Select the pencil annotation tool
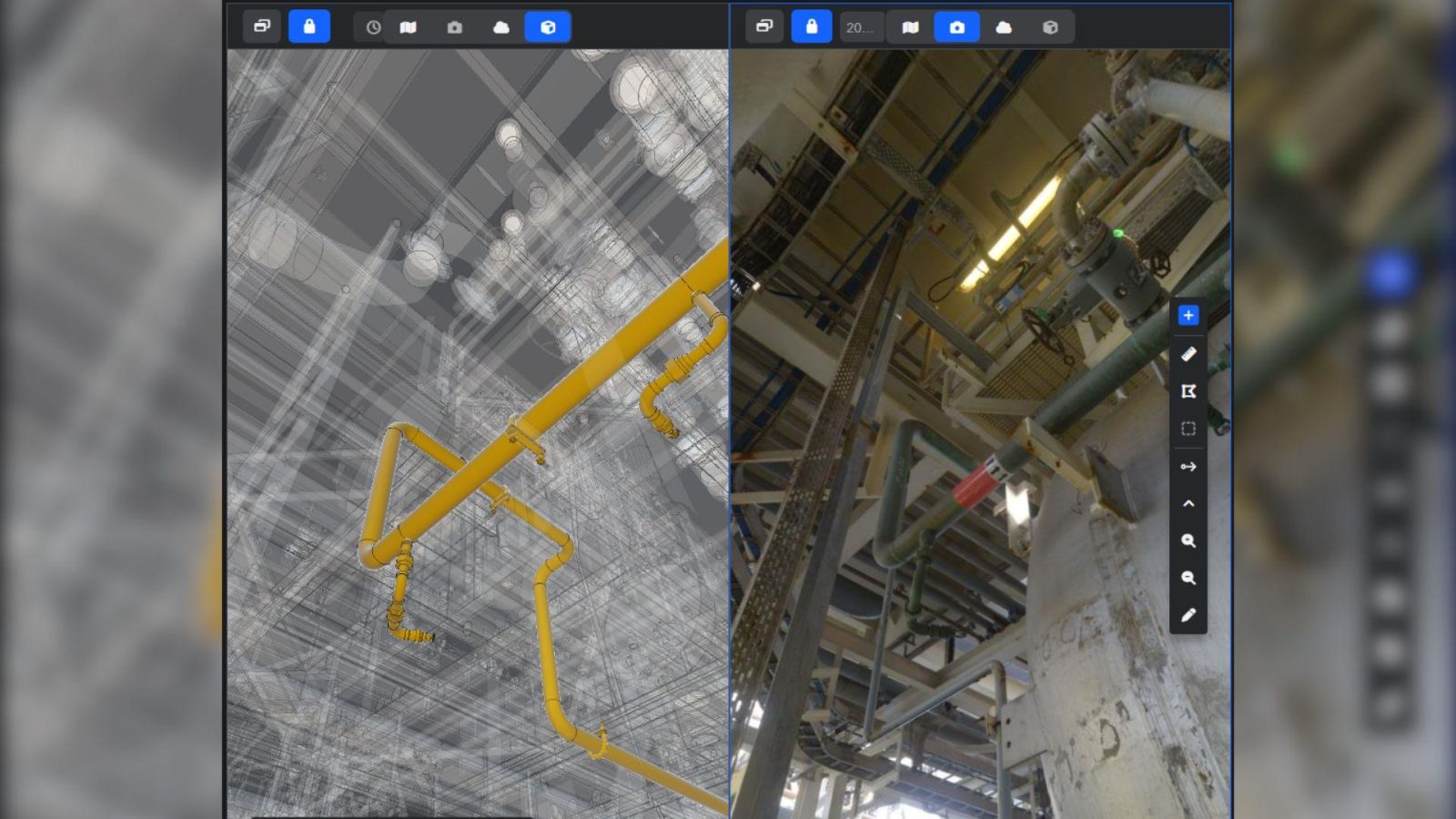 click(1188, 615)
